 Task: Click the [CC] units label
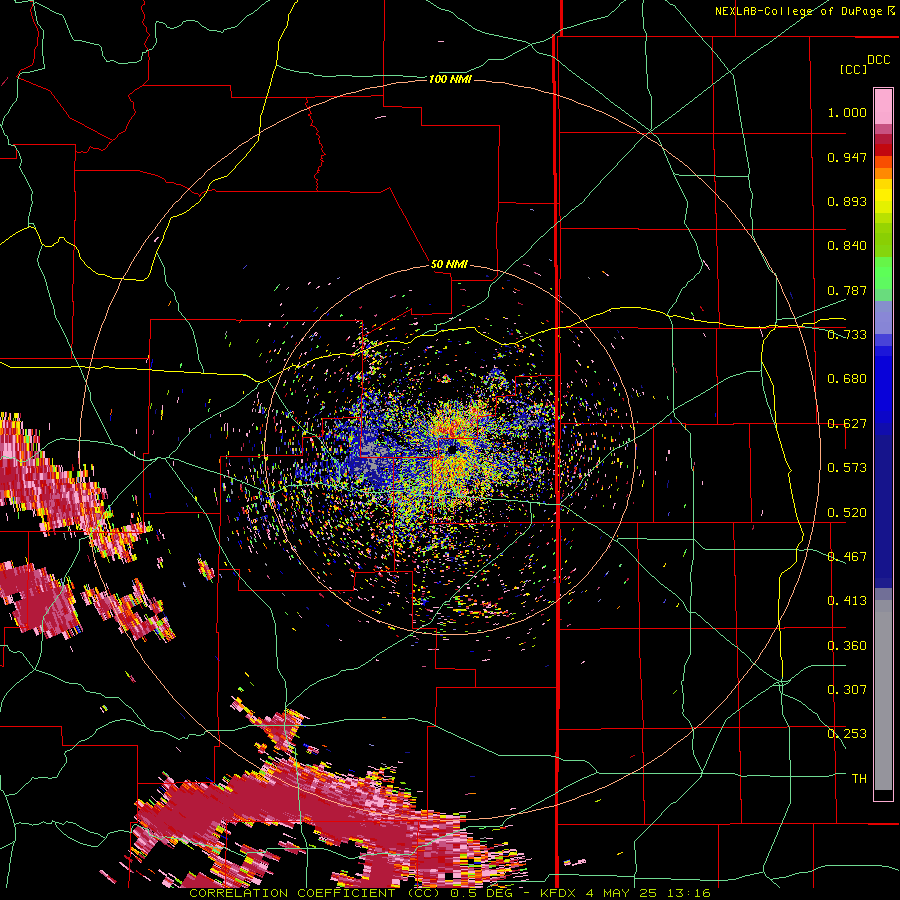point(853,69)
